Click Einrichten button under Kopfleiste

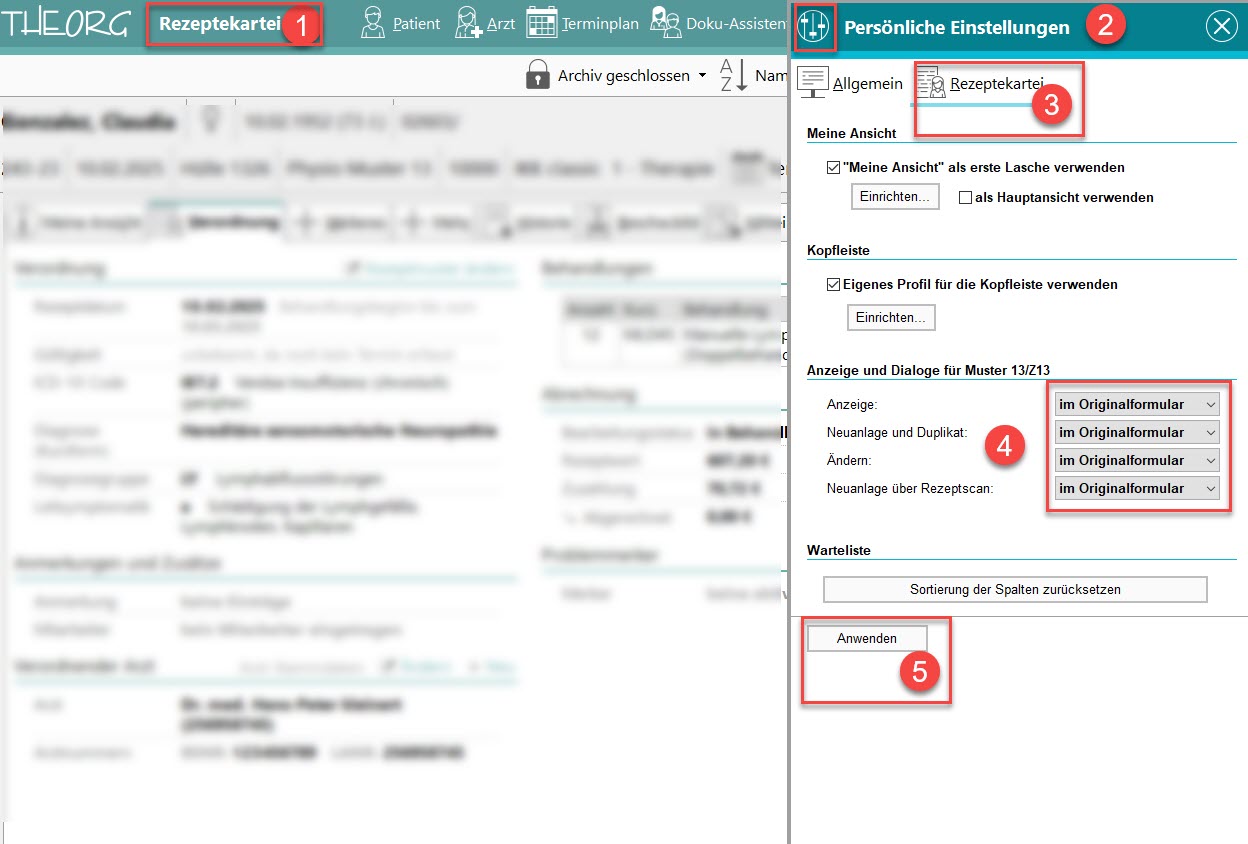click(x=890, y=318)
